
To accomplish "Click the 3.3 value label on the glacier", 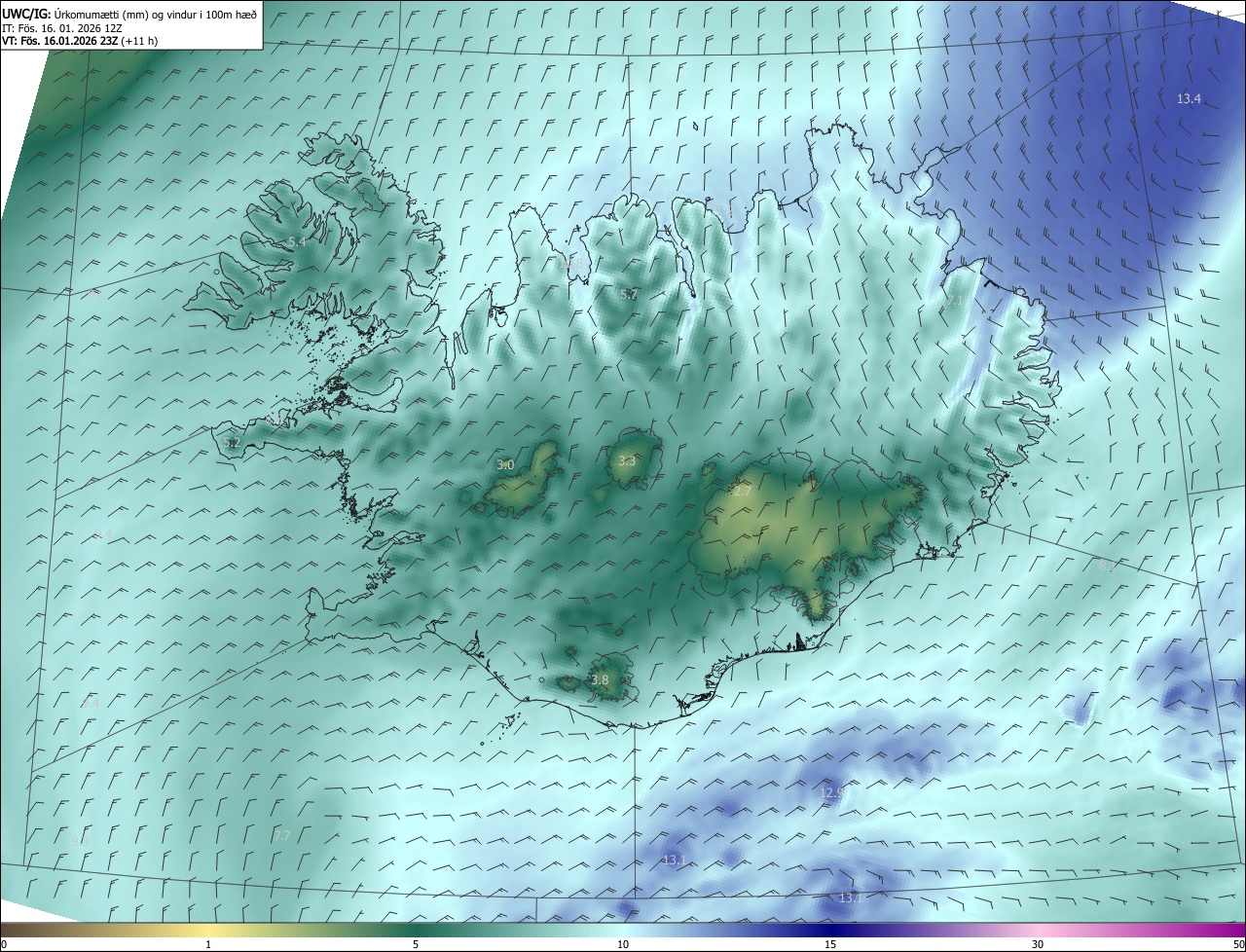I will click(627, 461).
